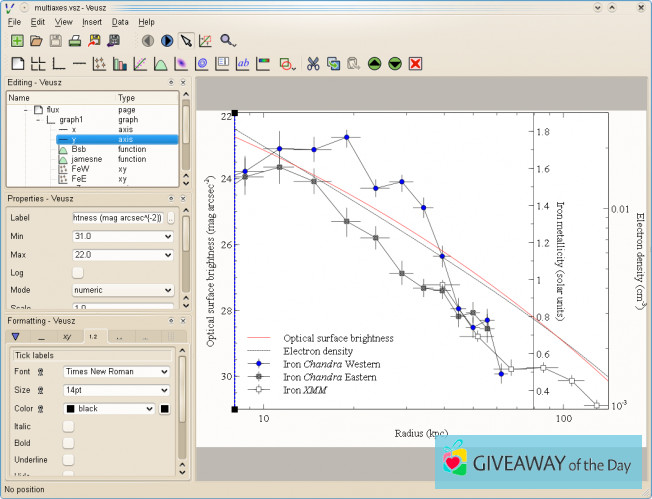Viewport: 652px width, 499px height.
Task: Go to the previous page
Action: (x=148, y=41)
